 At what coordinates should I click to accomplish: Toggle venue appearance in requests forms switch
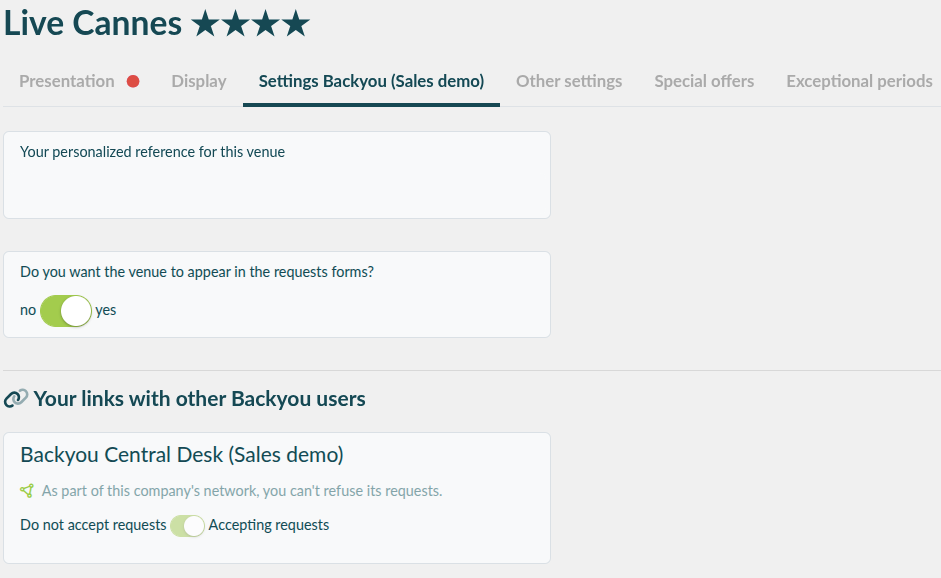[66, 311]
